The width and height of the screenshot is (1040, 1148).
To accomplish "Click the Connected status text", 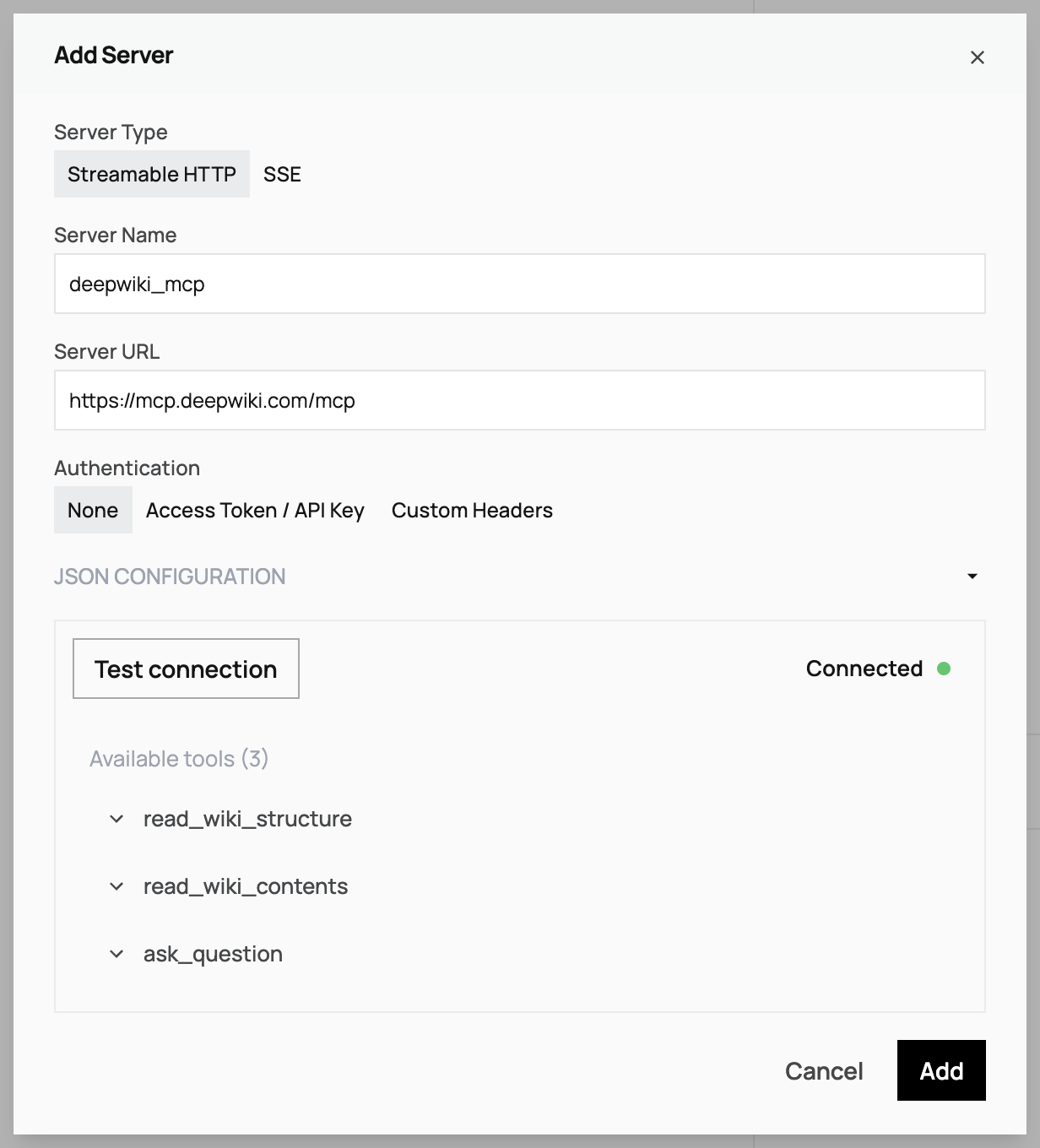I will 864,669.
